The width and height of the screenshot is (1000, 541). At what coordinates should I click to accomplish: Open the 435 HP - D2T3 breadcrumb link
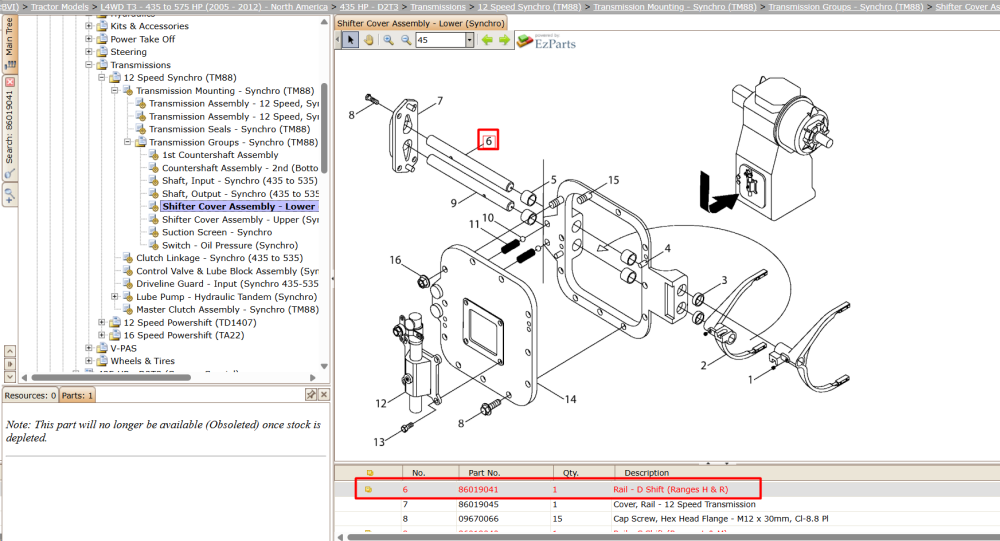(x=369, y=6)
